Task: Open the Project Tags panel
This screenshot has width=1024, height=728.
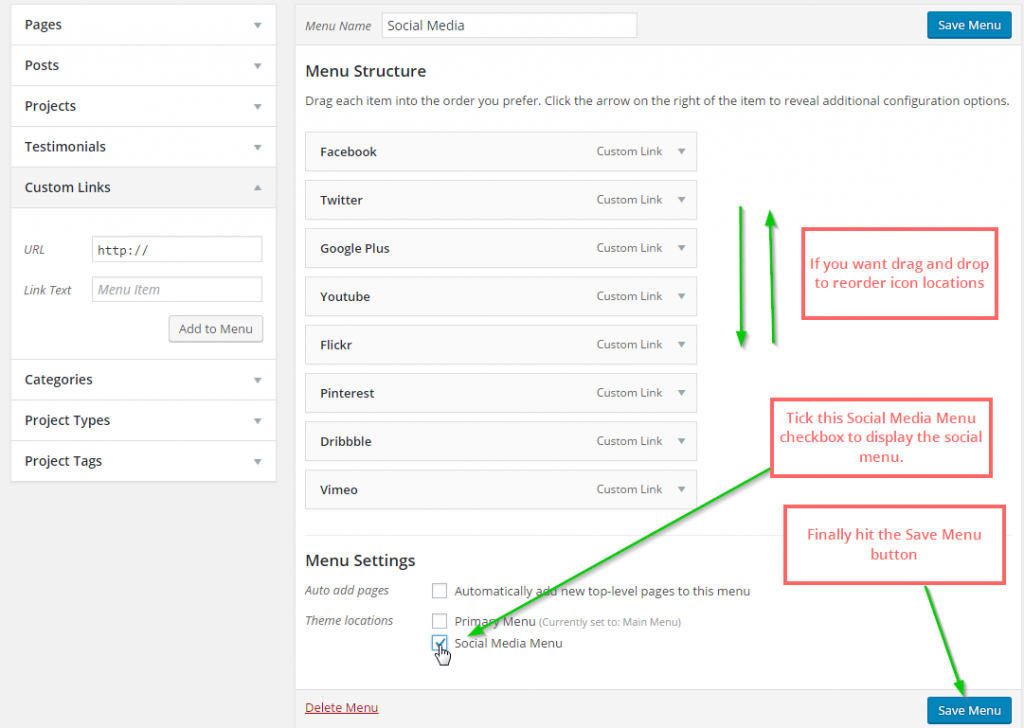Action: [x=142, y=460]
